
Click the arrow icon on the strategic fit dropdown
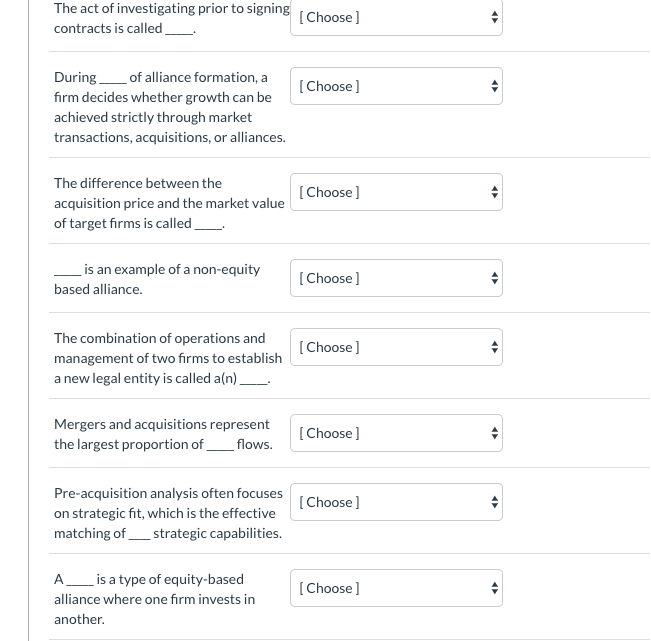click(x=492, y=502)
